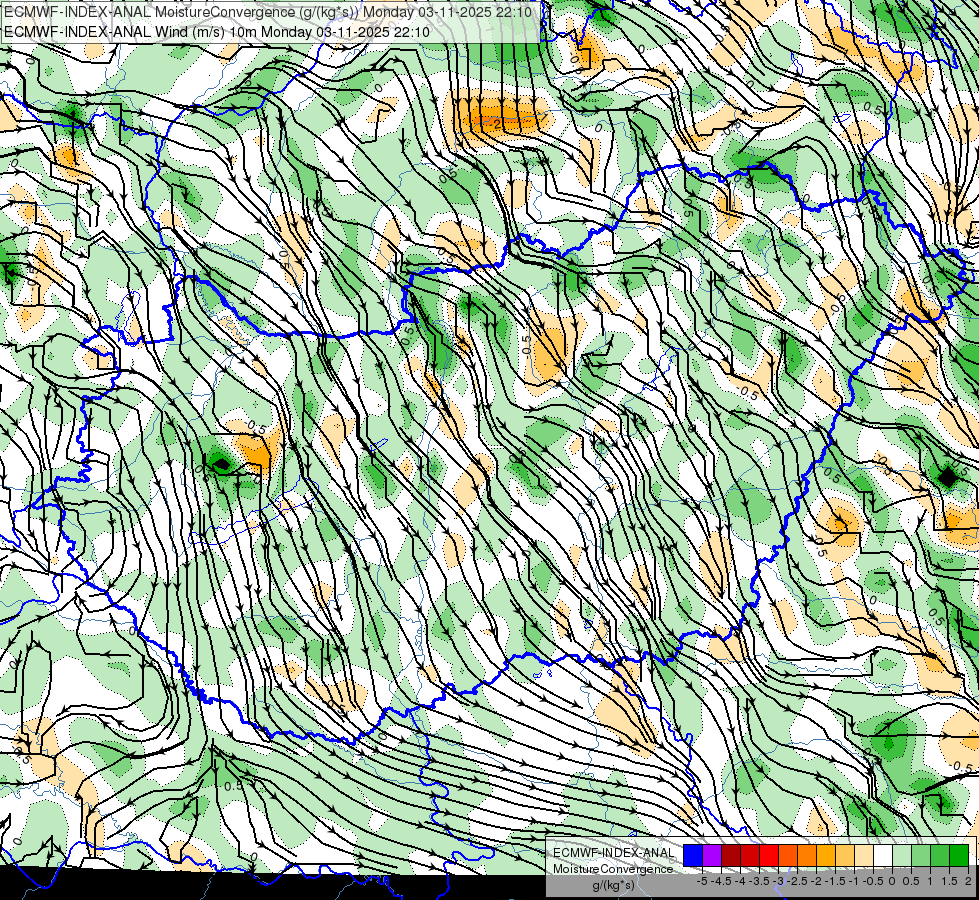Click the white legend swatch left of 0
Viewport: 979px width, 900px height.
(x=883, y=855)
